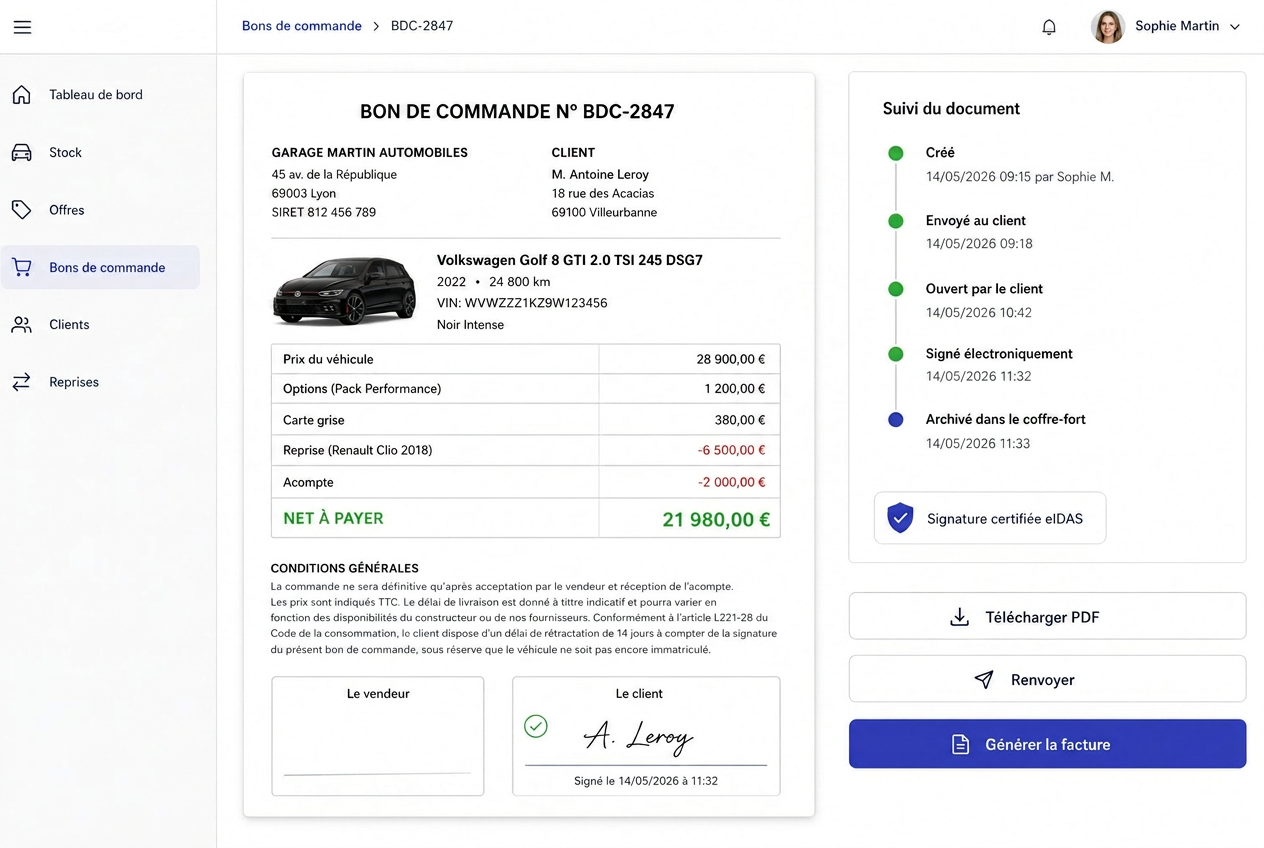Screen dimensions: 1264x848
Task: Click Reprise (Renault Clio 2018) label
Action: click(x=358, y=450)
